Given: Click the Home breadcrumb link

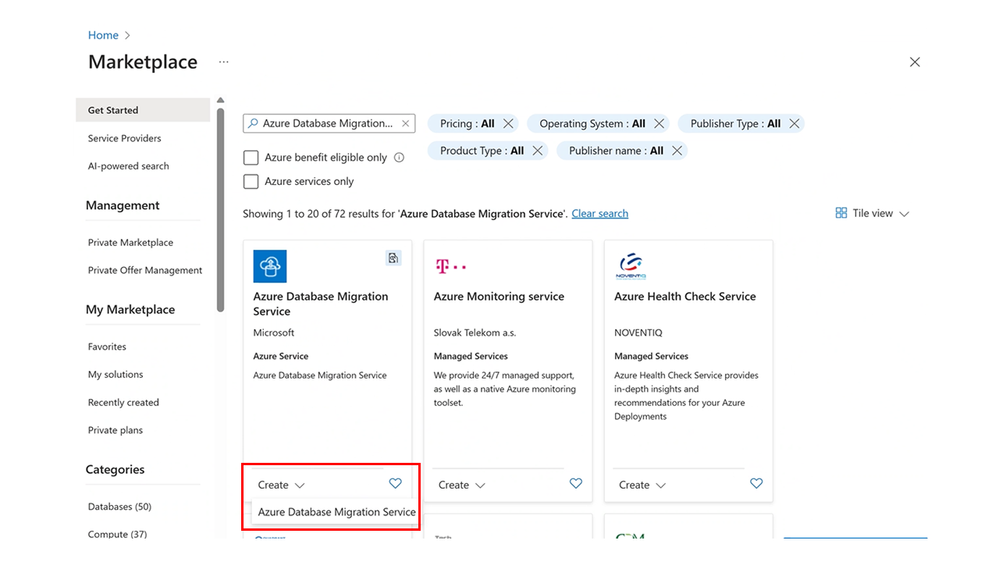Looking at the screenshot, I should (x=103, y=35).
